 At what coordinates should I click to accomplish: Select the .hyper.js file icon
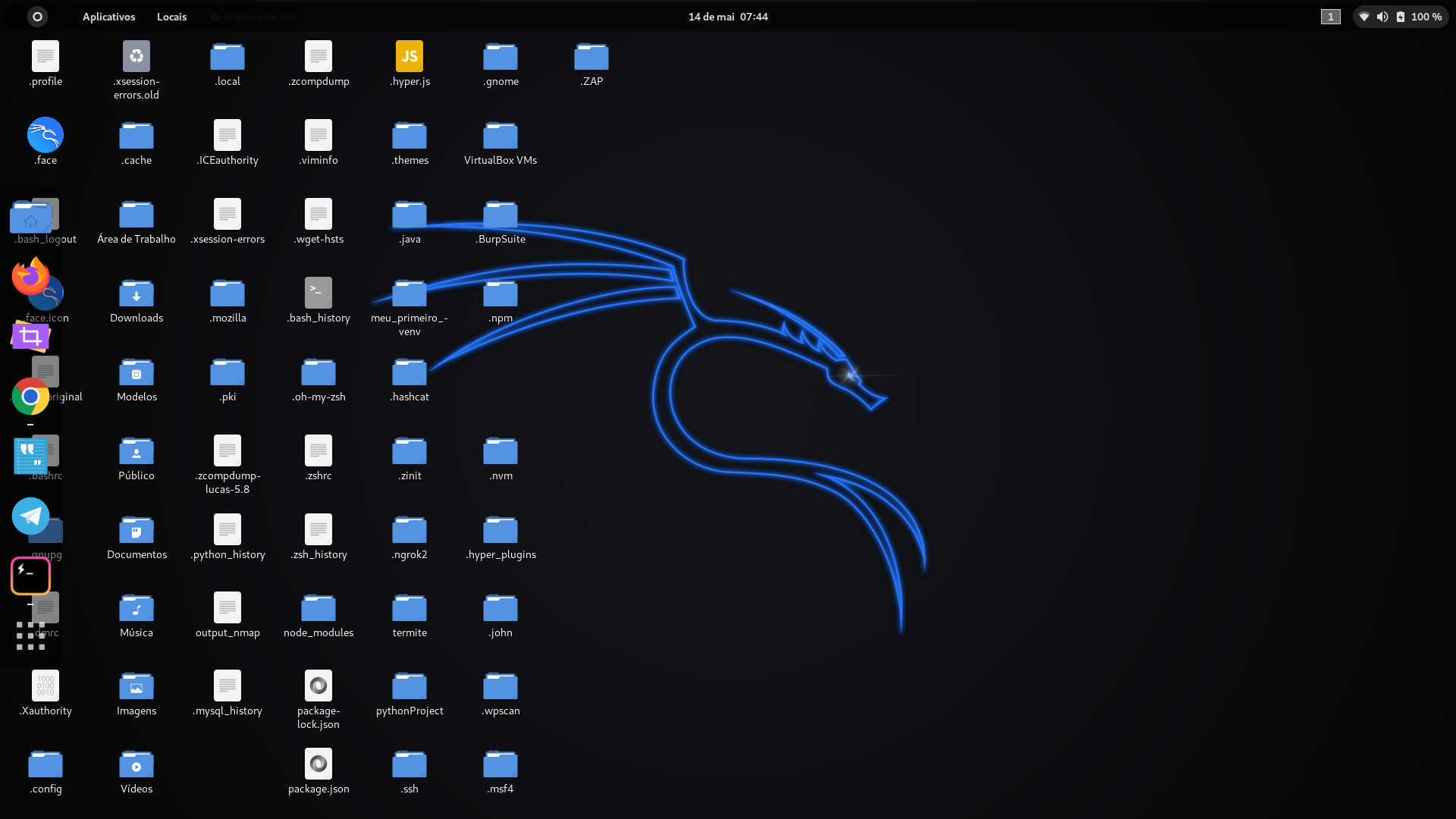[409, 56]
